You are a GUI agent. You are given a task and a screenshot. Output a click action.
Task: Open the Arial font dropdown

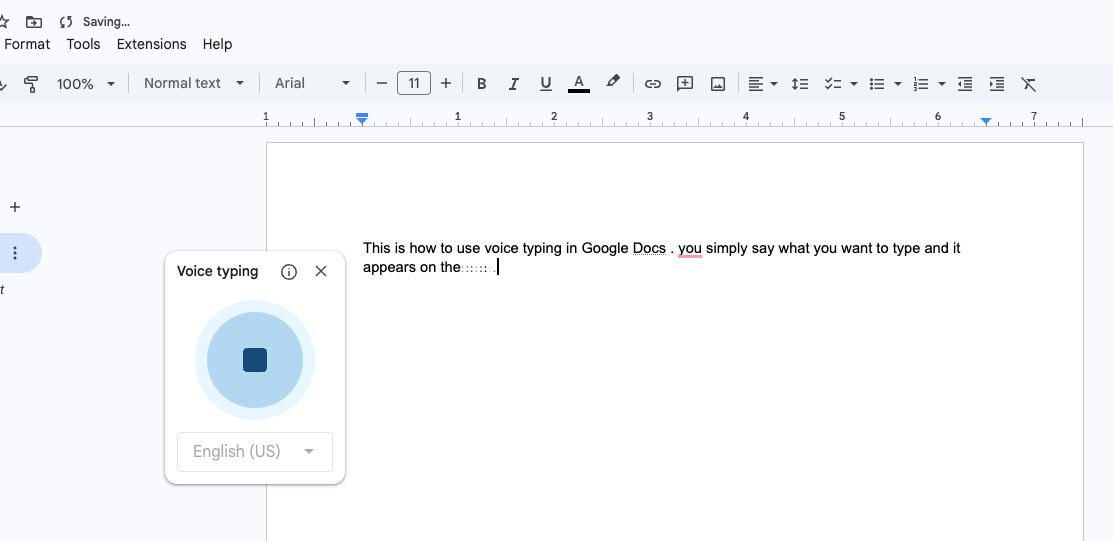pyautogui.click(x=312, y=83)
